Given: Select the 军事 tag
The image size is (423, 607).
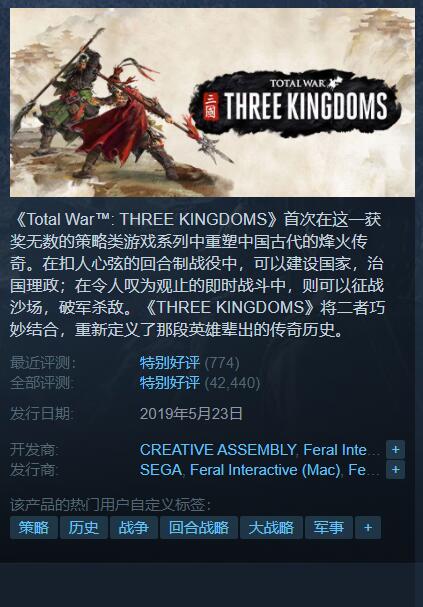Looking at the screenshot, I should (329, 527).
